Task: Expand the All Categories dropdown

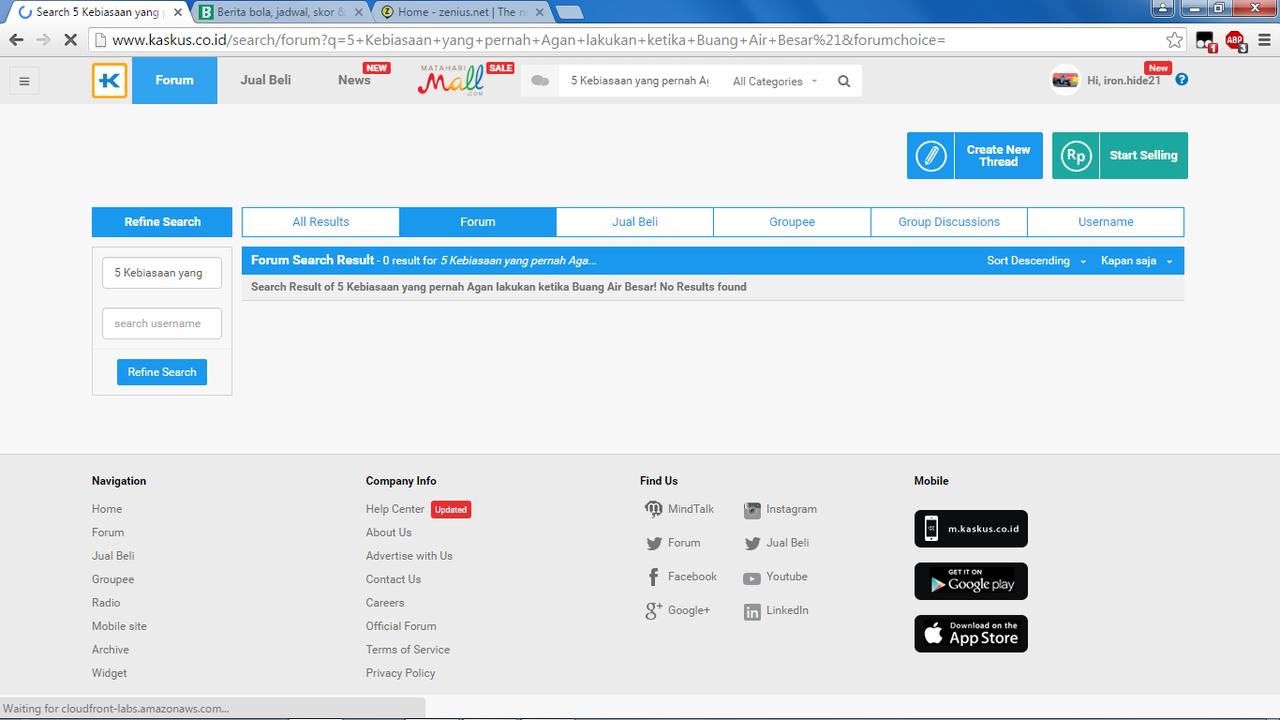Action: tap(776, 81)
